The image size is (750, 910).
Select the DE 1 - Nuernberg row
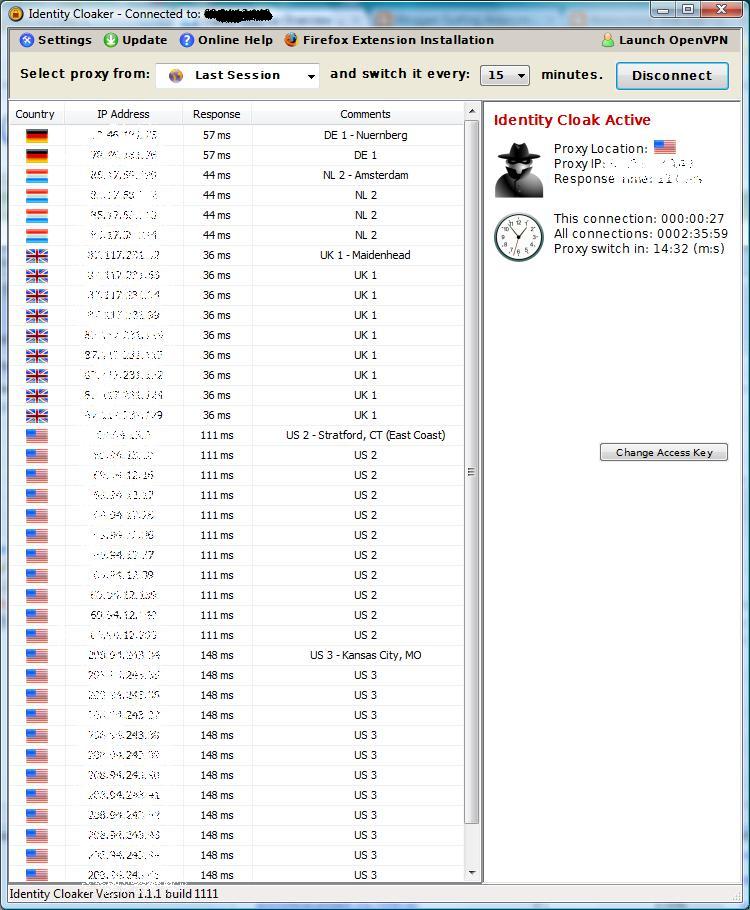[237, 135]
